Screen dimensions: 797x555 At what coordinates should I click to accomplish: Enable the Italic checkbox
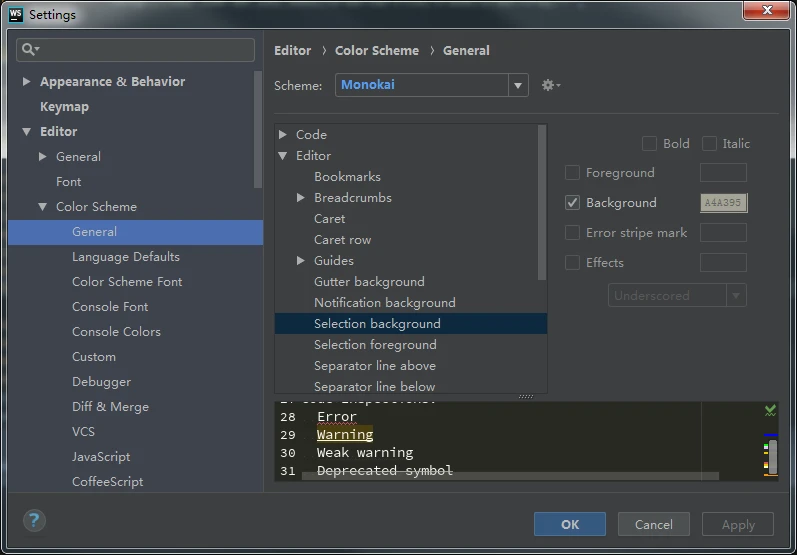click(x=709, y=144)
